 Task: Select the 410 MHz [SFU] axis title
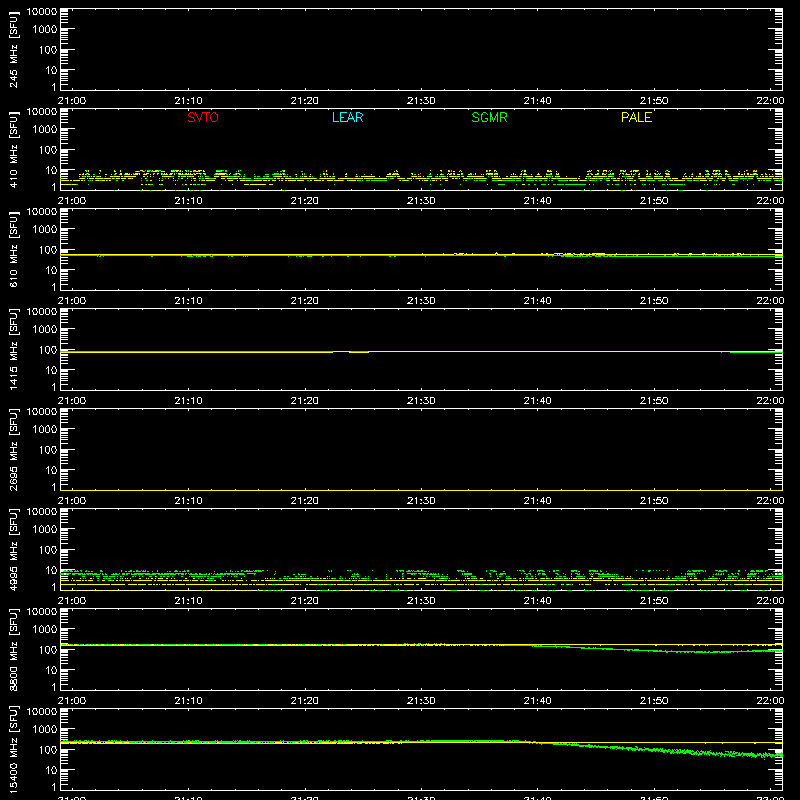click(x=14, y=149)
